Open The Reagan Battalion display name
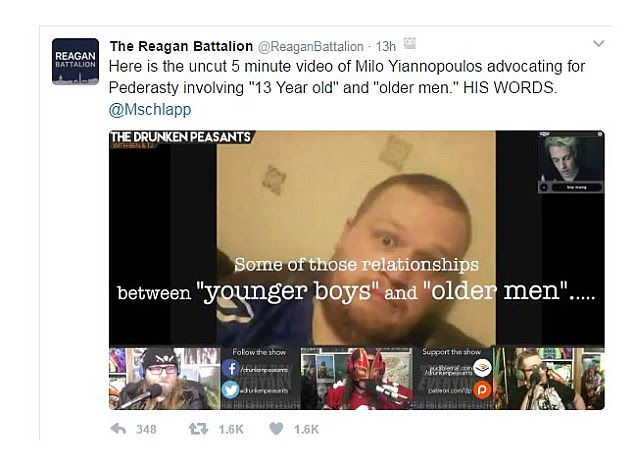Screen dimensions: 634x463 tap(181, 46)
